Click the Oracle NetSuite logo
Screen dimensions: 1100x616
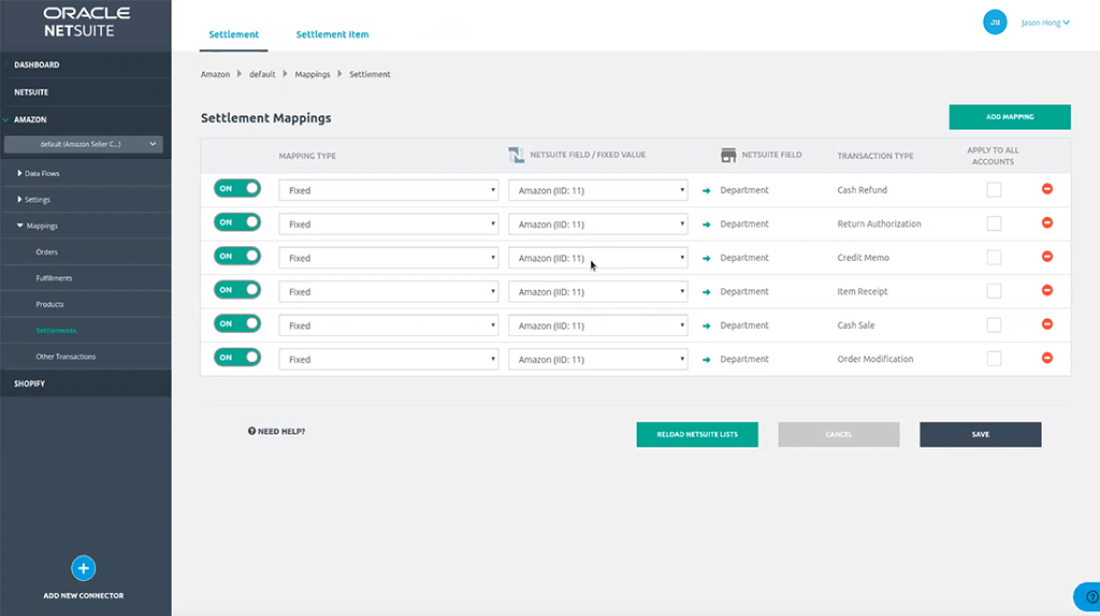pos(86,22)
